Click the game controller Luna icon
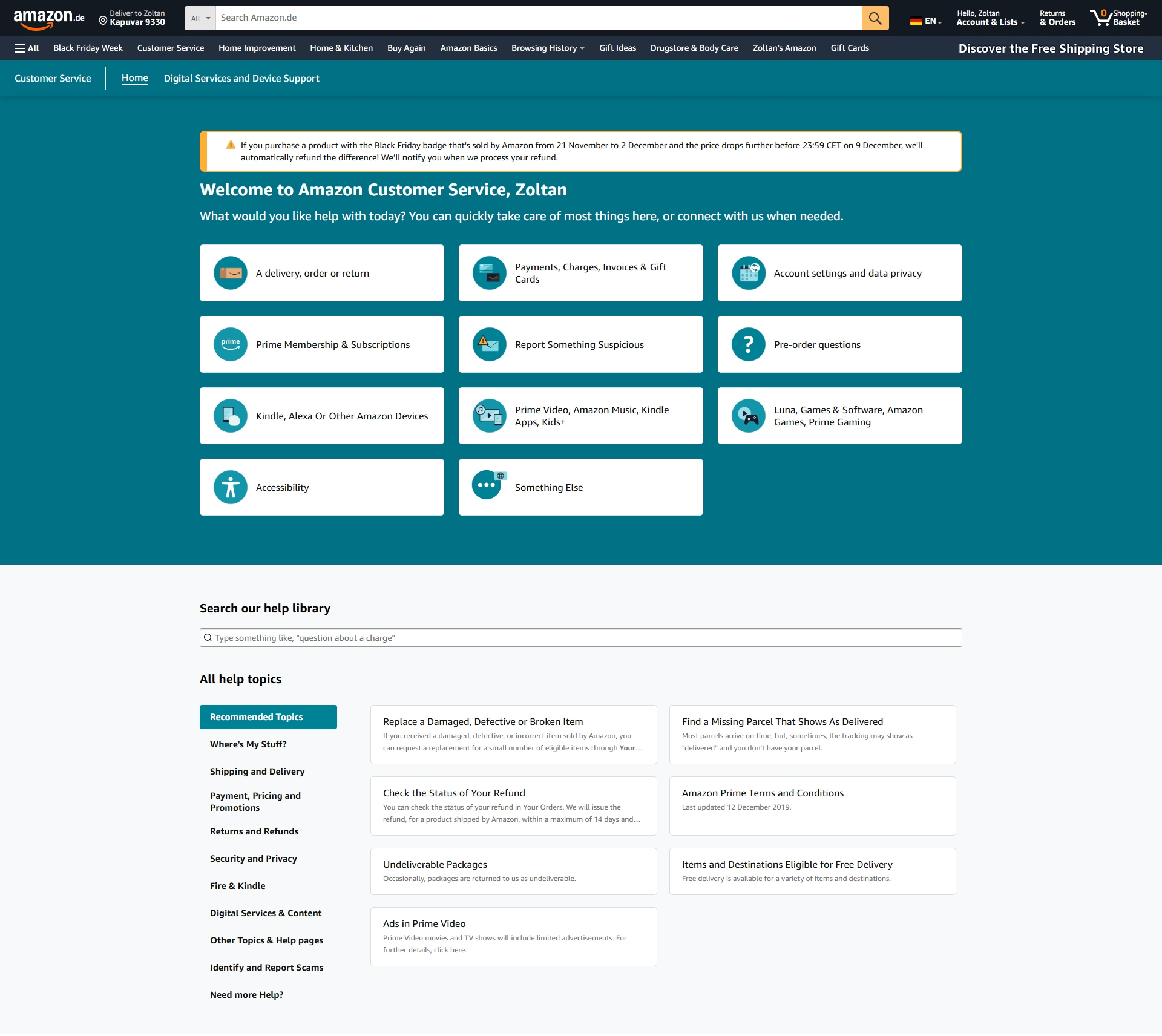 749,416
